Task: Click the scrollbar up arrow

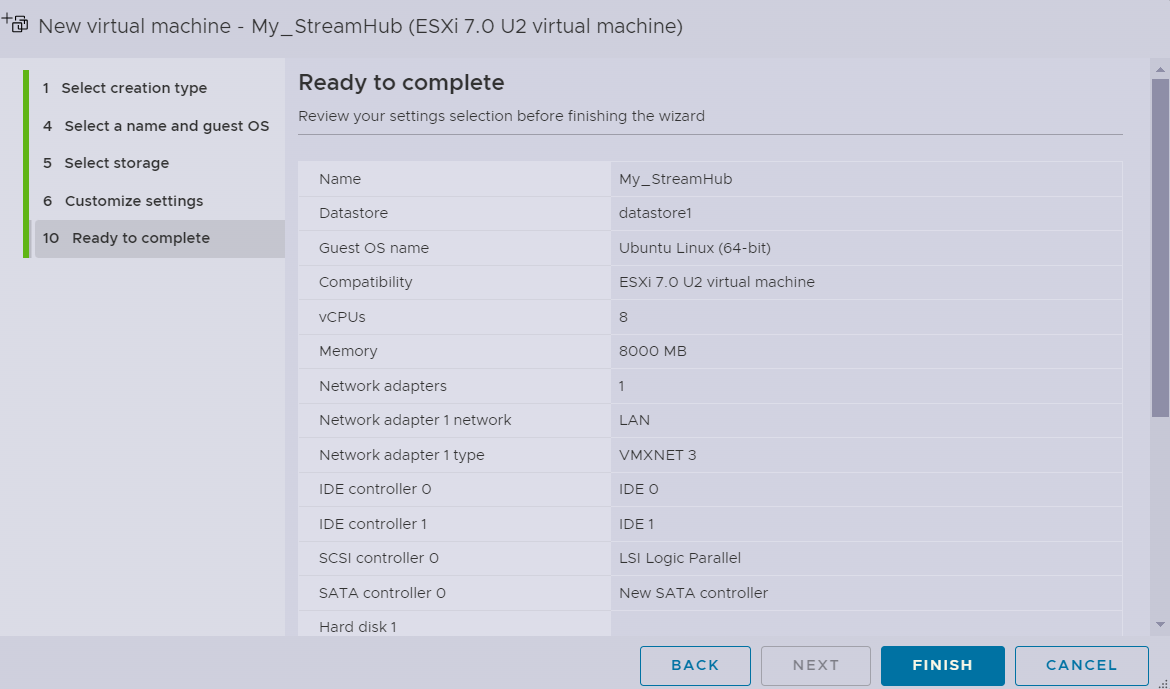Action: [1160, 69]
